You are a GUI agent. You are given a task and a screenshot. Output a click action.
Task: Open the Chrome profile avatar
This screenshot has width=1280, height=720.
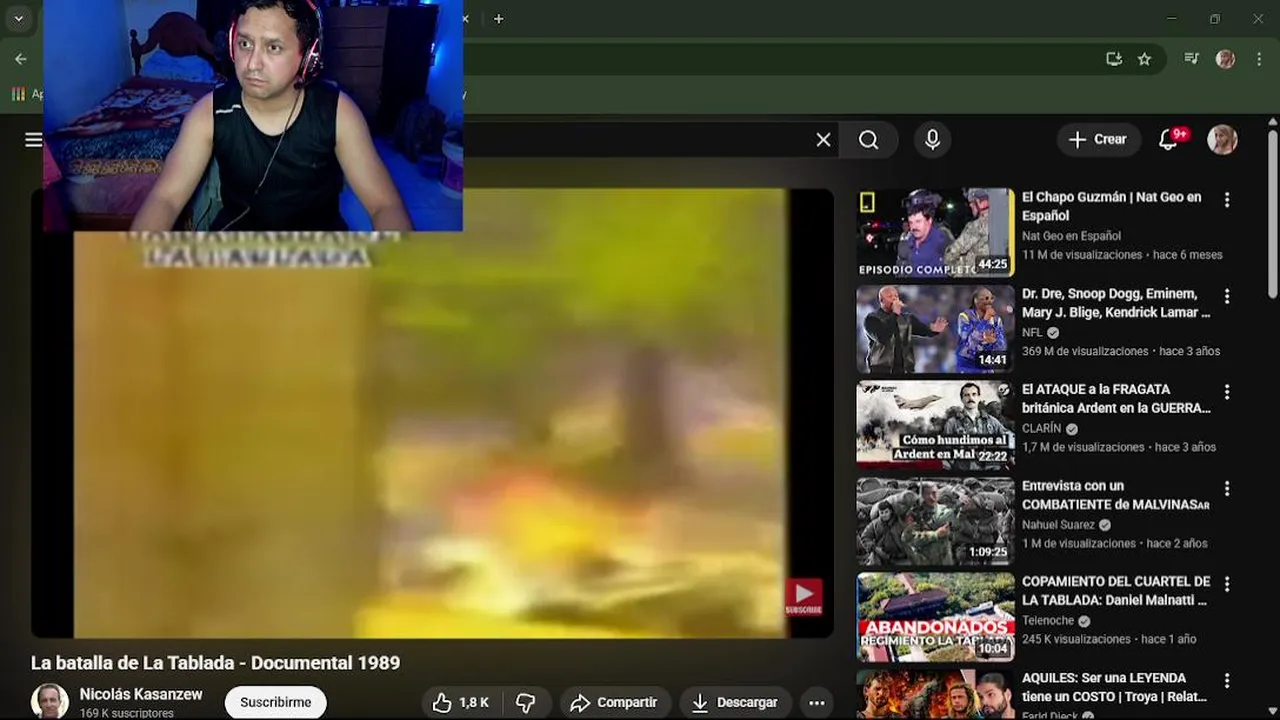(x=1225, y=59)
